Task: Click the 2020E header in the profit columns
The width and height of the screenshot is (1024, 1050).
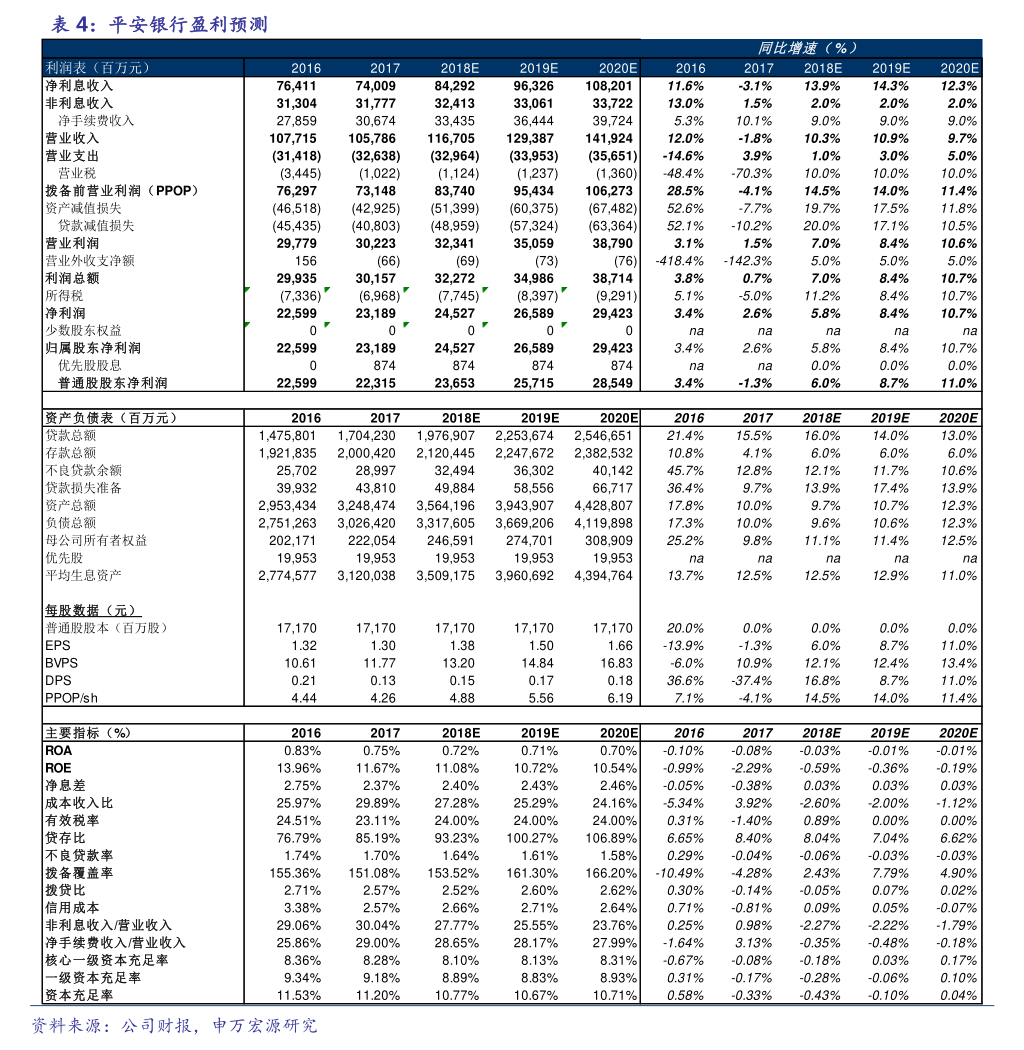Action: (618, 68)
